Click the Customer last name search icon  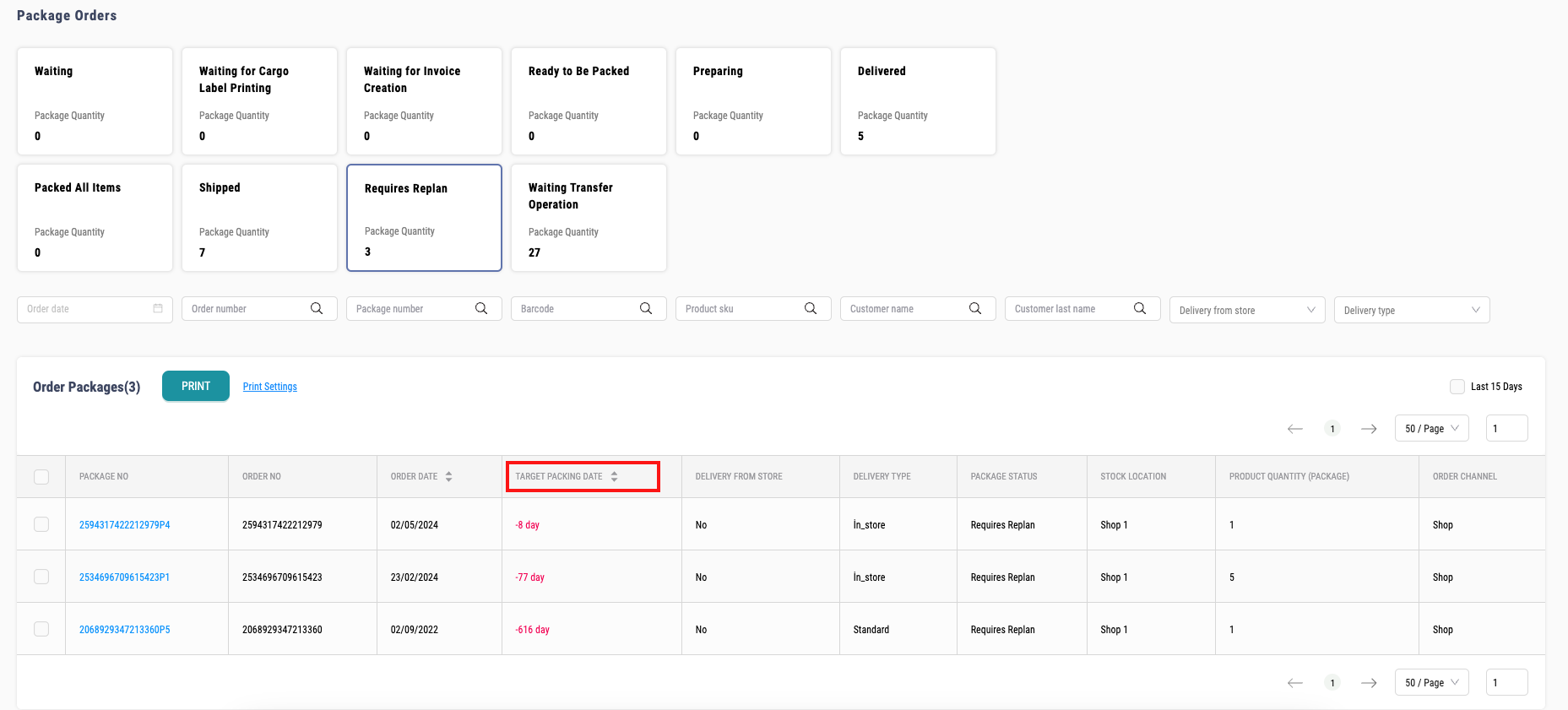pyautogui.click(x=1140, y=309)
